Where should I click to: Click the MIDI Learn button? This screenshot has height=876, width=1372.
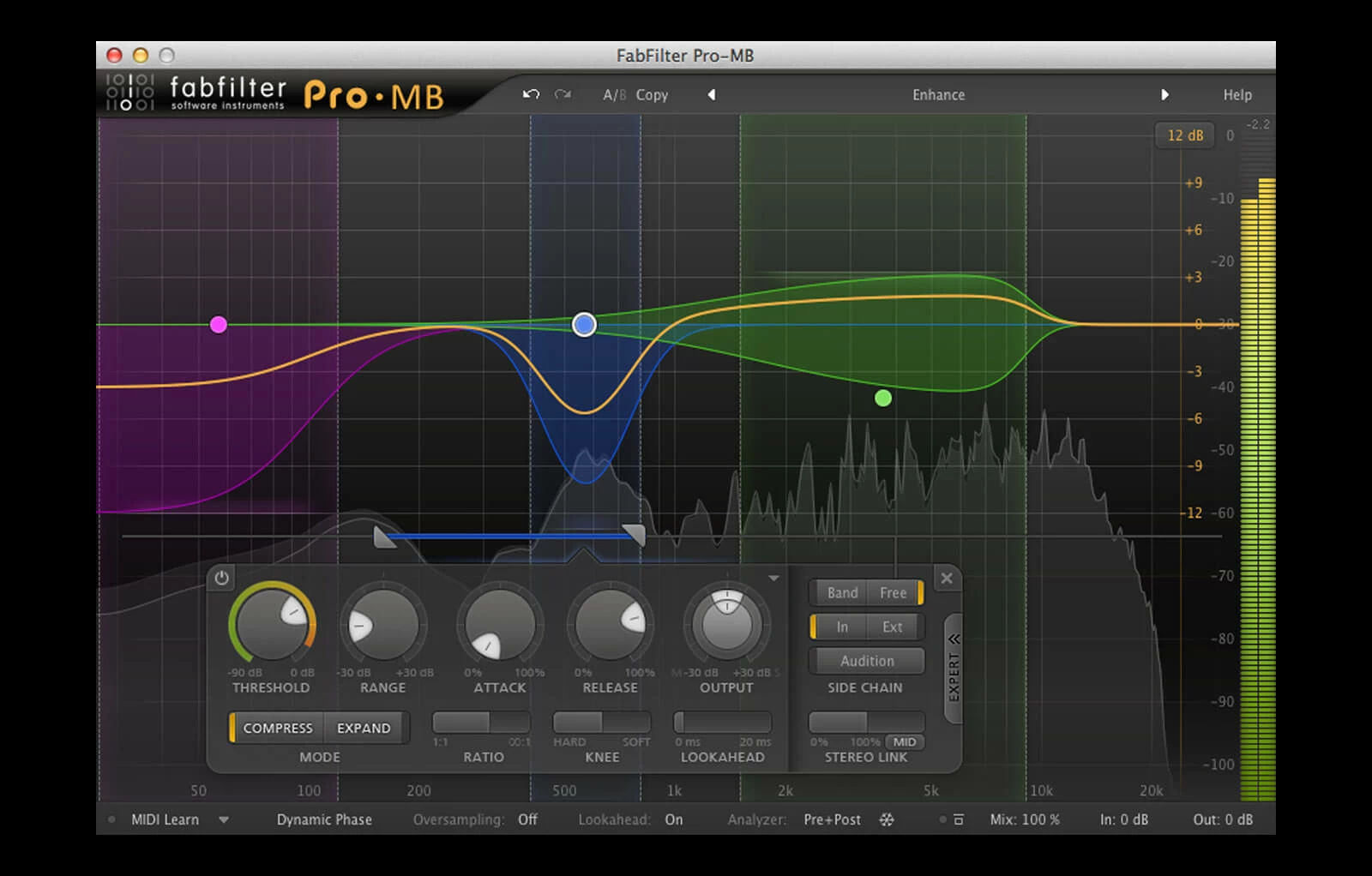(165, 819)
